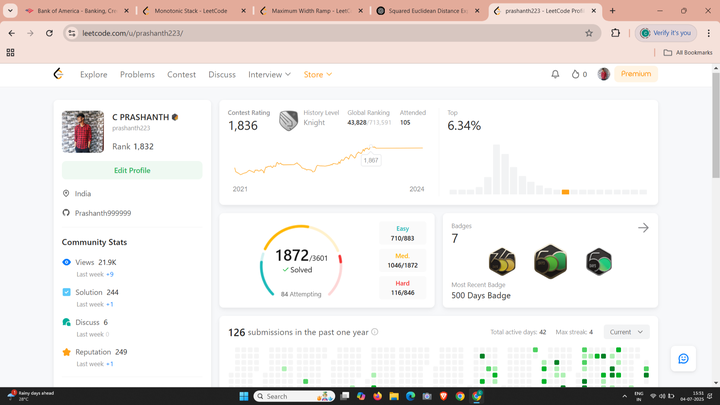720x405 pixels.
Task: Bookmark this page with the star
Action: [589, 33]
